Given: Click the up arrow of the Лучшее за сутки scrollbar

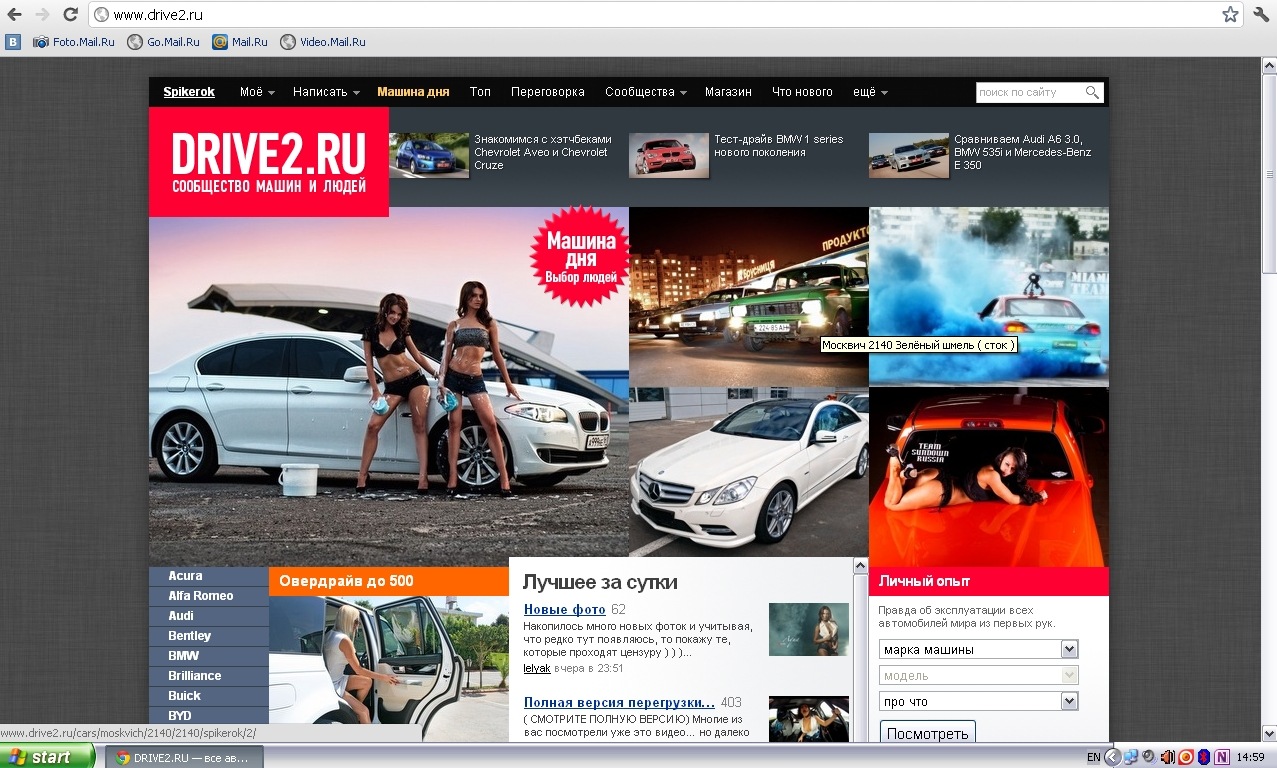Looking at the screenshot, I should pyautogui.click(x=860, y=566).
